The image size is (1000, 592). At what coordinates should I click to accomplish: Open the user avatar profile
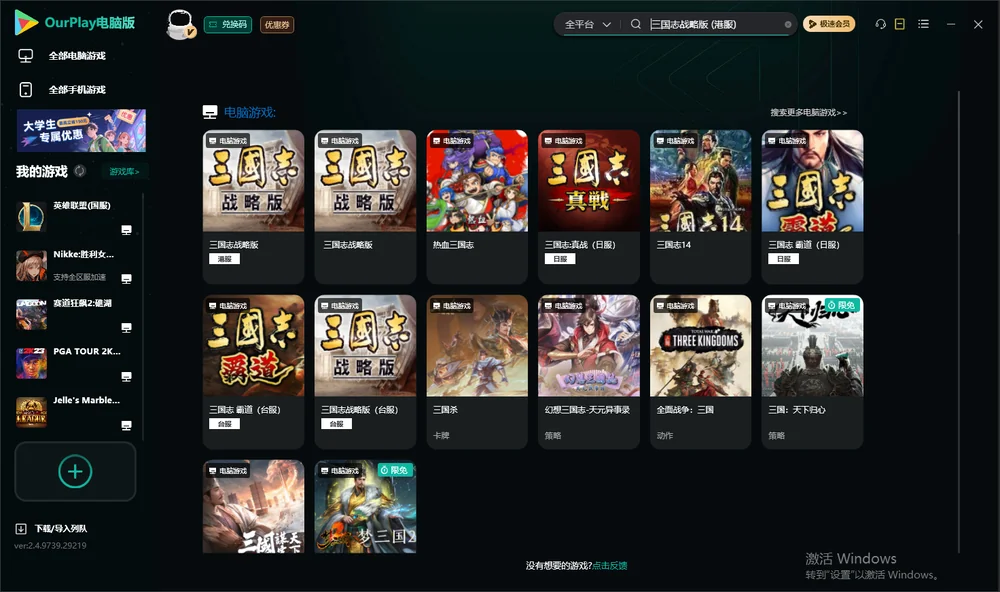coord(180,24)
